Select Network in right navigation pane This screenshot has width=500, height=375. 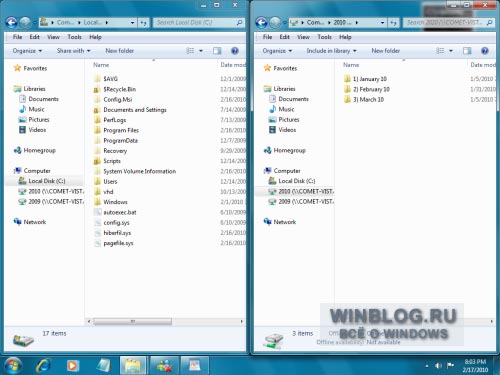tap(280, 222)
